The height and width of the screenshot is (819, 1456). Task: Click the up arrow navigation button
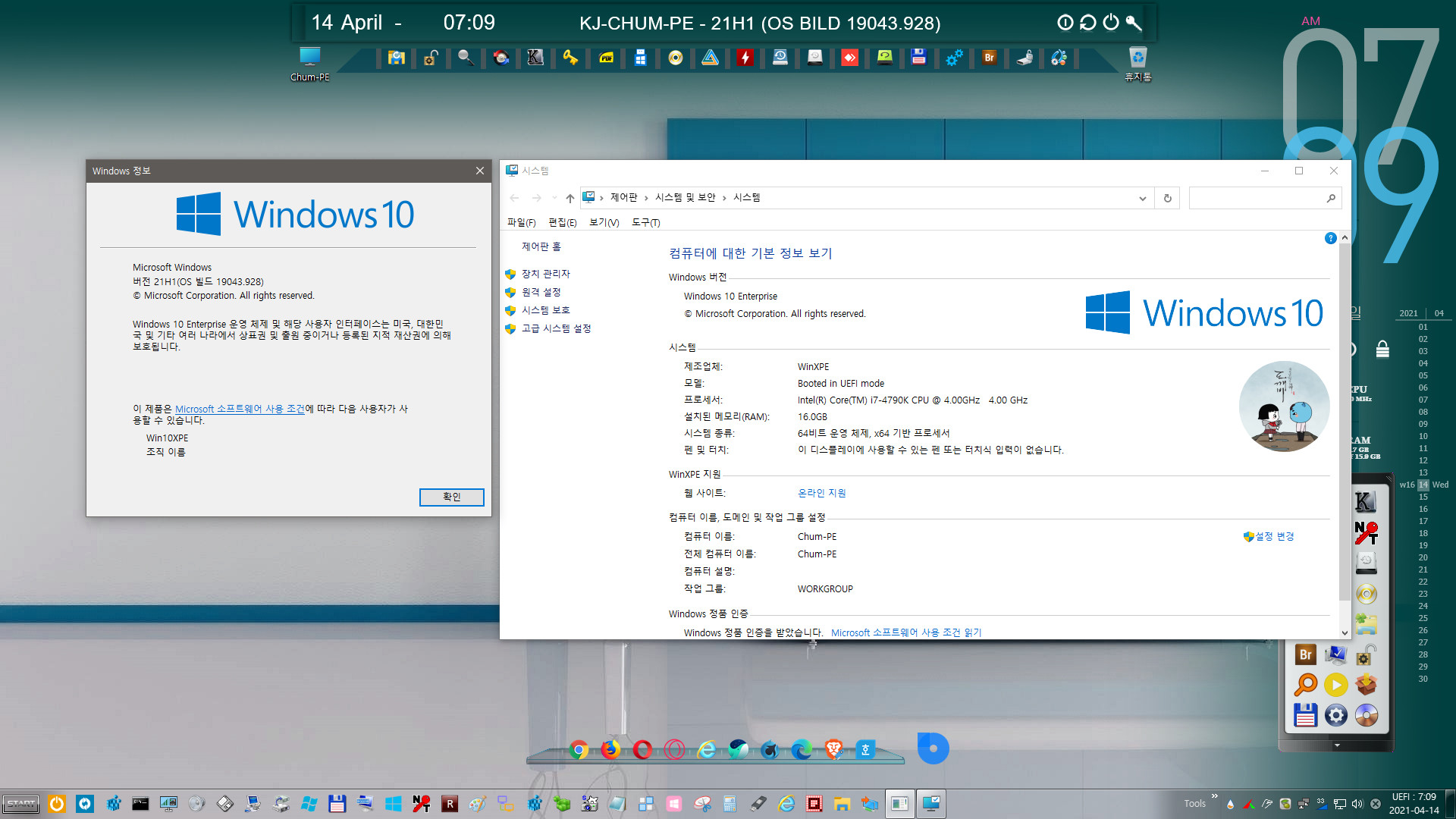[x=570, y=199]
